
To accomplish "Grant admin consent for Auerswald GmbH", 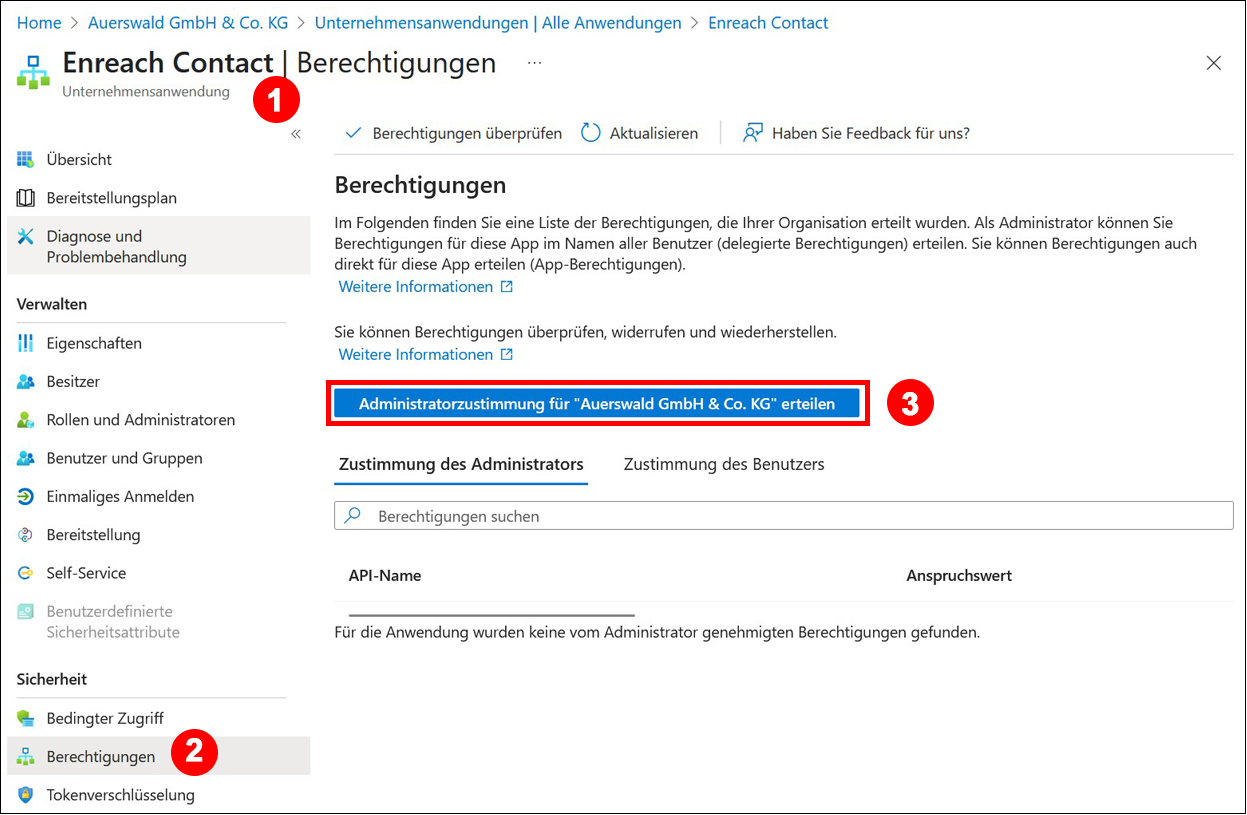I will (597, 403).
